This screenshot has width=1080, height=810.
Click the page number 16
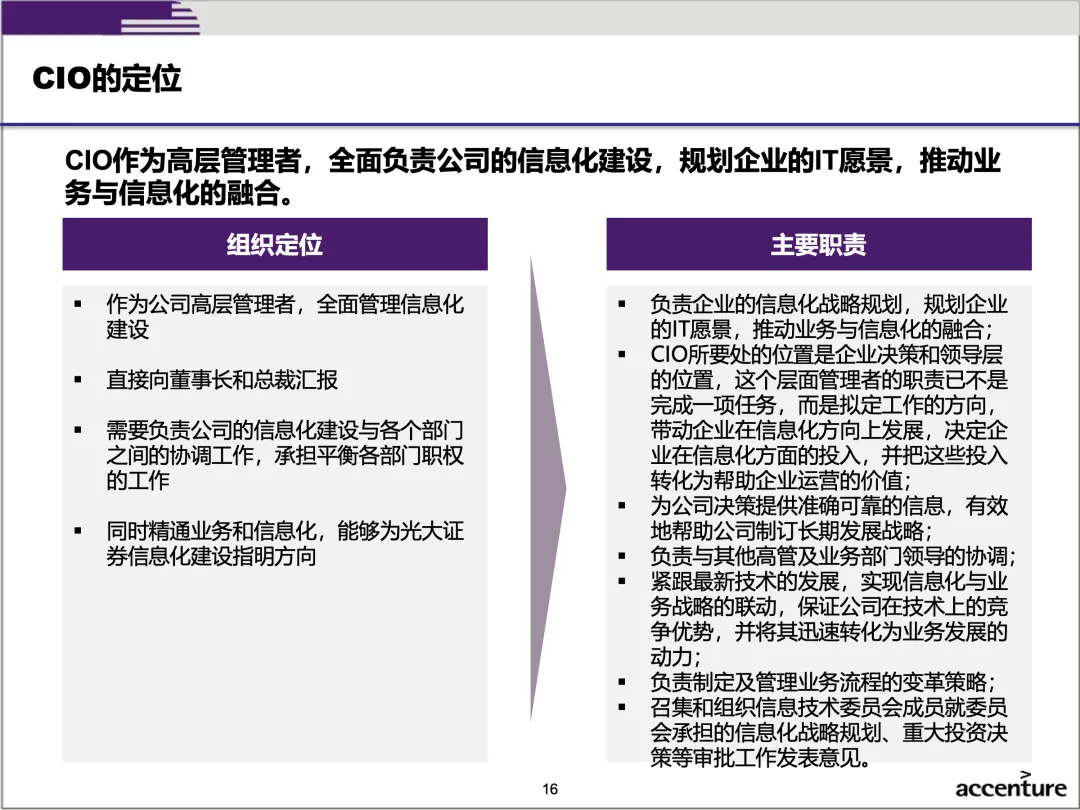point(550,789)
